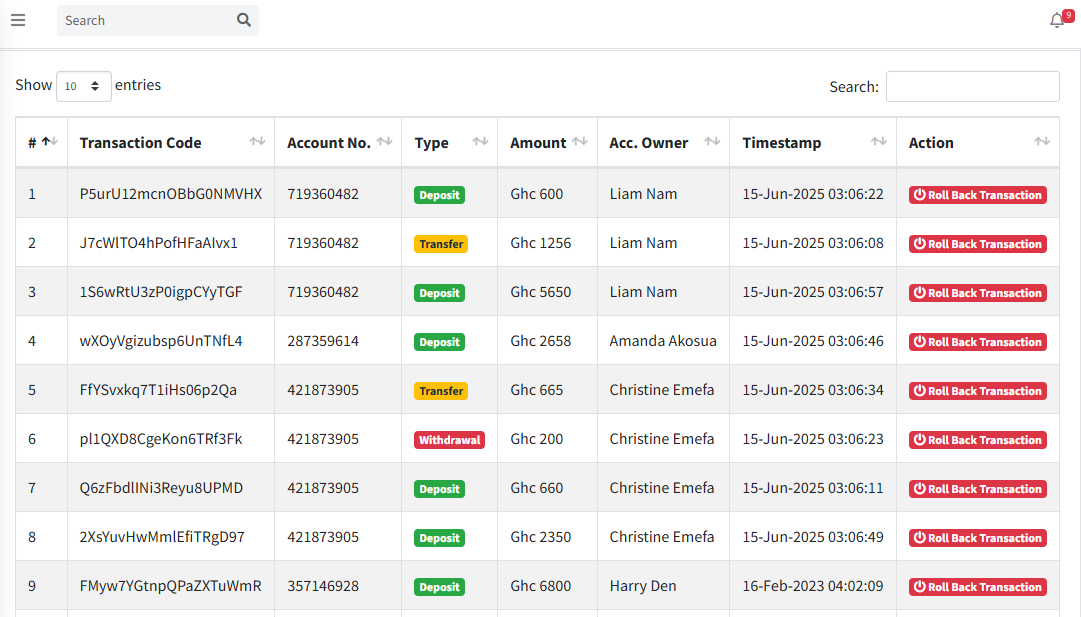This screenshot has height=617, width=1081.
Task: Click the Transfer badge for Ghc 665
Action: click(x=441, y=391)
